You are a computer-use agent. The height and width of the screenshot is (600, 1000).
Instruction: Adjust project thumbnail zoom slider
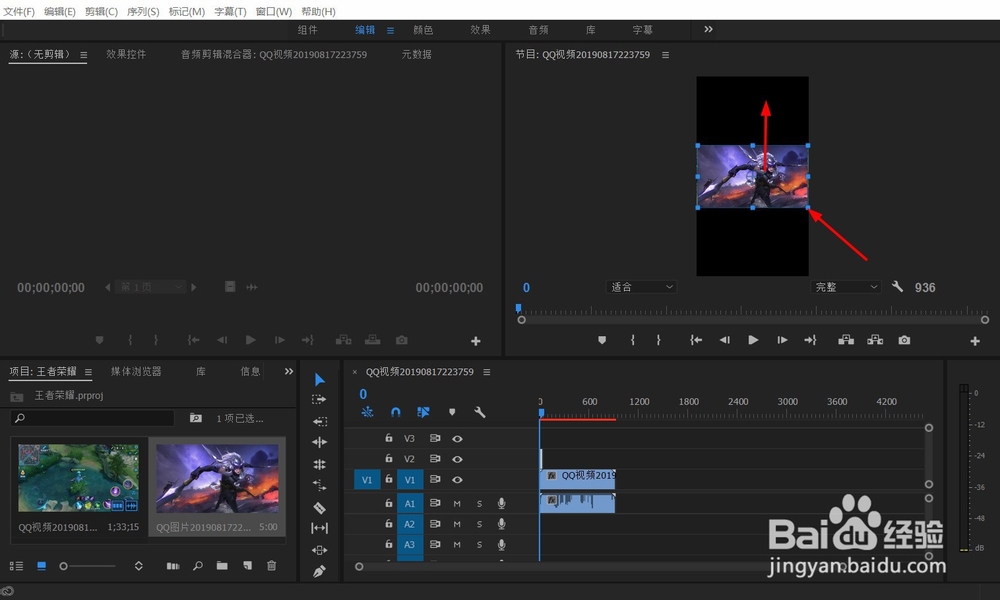coord(87,566)
